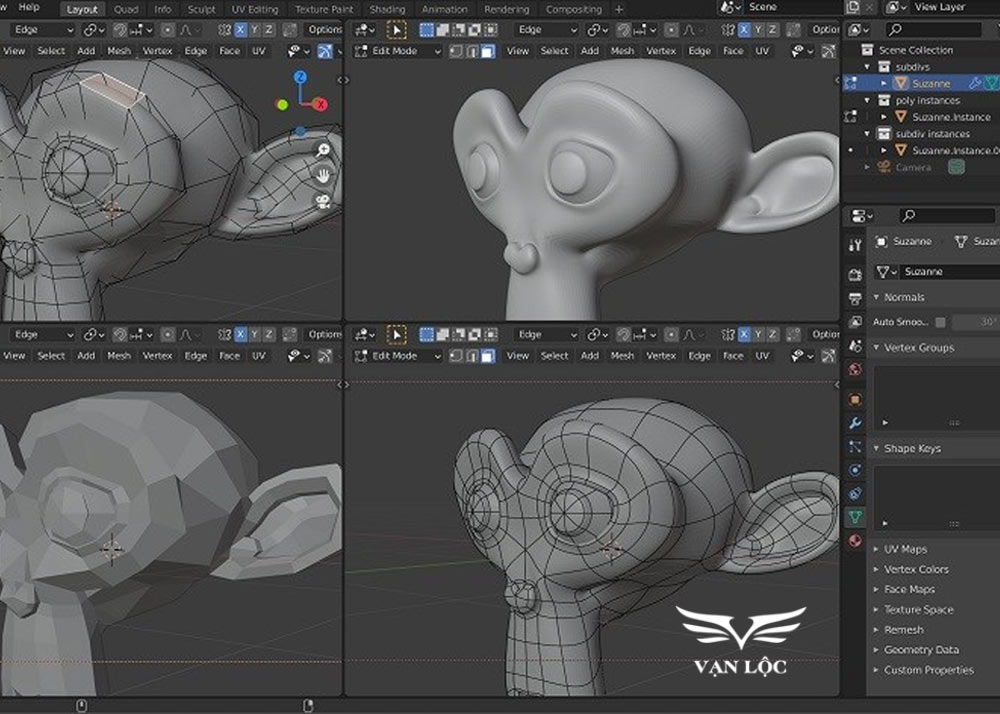Select Suzanne object in the outliner
The height and width of the screenshot is (714, 1000).
931,84
